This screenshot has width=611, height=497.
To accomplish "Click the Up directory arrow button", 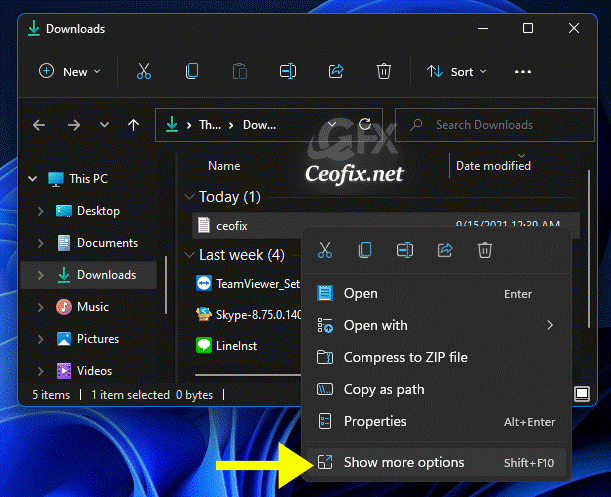I will click(x=133, y=125).
